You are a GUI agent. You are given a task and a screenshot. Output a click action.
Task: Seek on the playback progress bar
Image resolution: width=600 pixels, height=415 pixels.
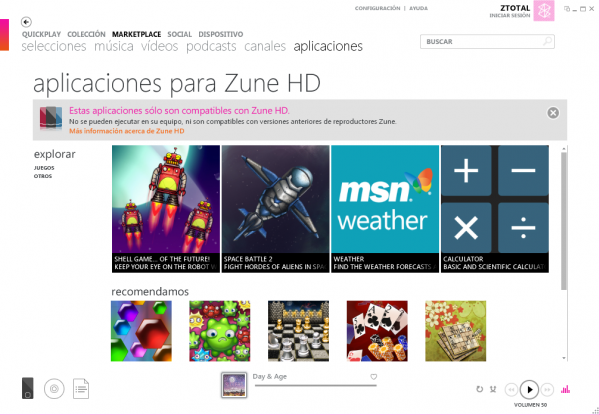(316, 386)
